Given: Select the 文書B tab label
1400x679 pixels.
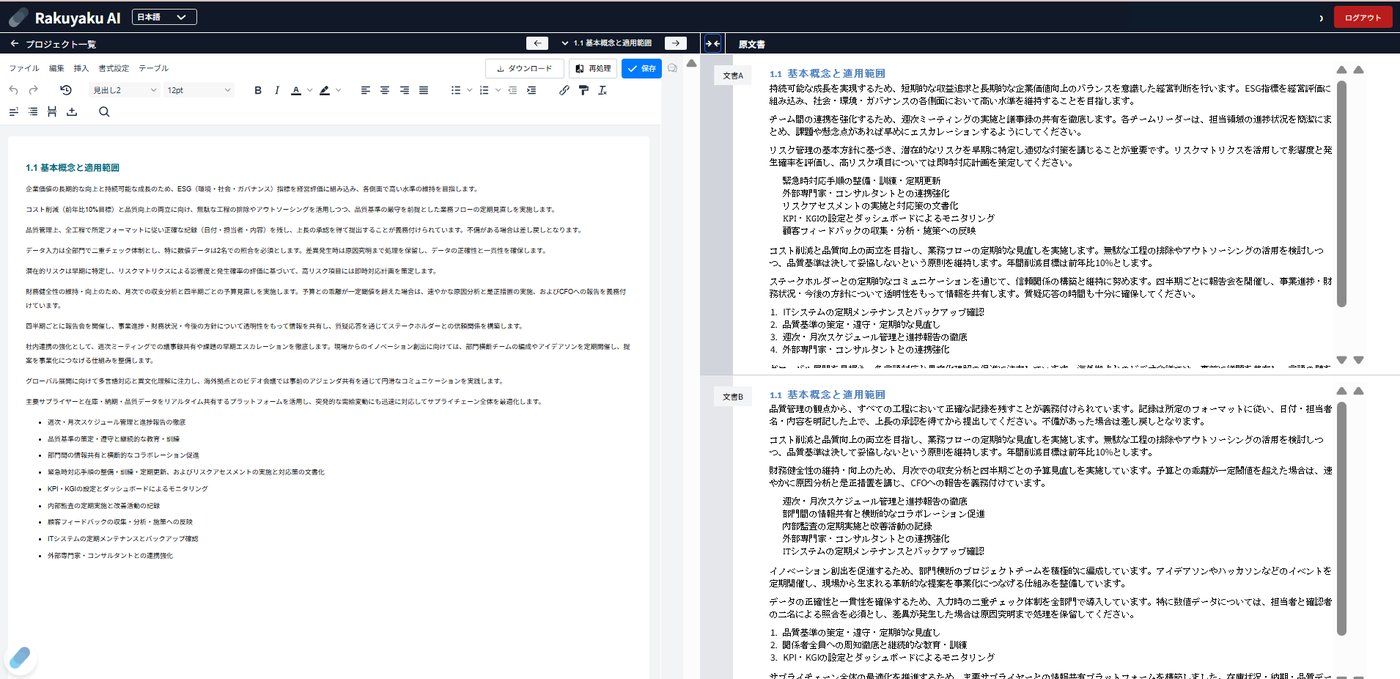Looking at the screenshot, I should tap(732, 397).
